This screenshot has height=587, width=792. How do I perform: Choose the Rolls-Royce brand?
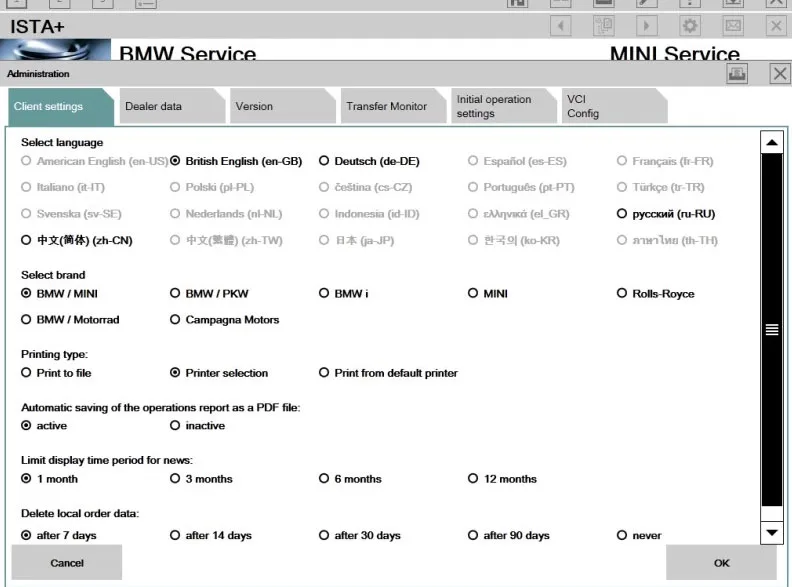[x=655, y=294]
